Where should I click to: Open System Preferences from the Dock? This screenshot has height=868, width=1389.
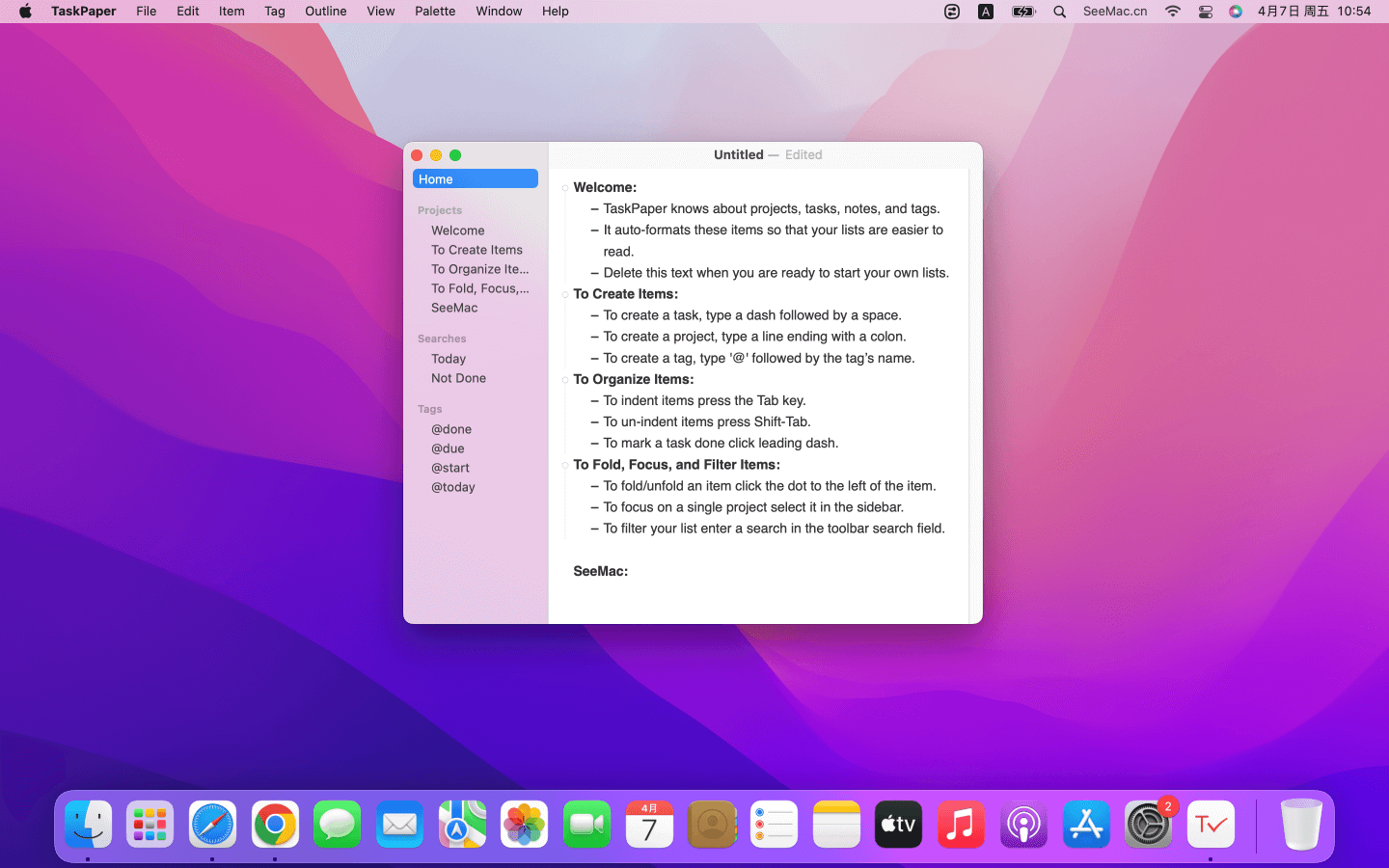click(1148, 825)
